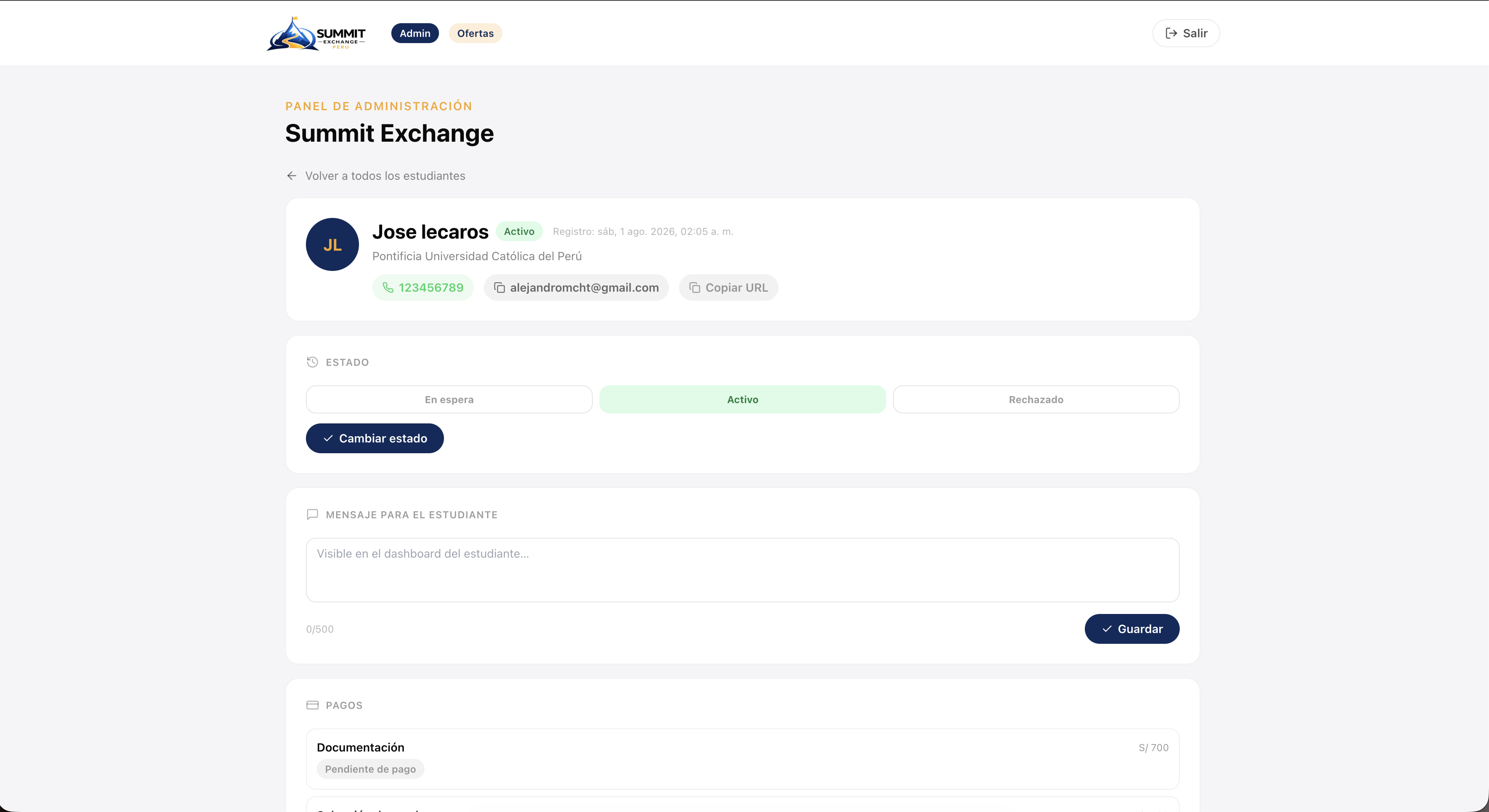Click the Salir logout button

tap(1186, 34)
